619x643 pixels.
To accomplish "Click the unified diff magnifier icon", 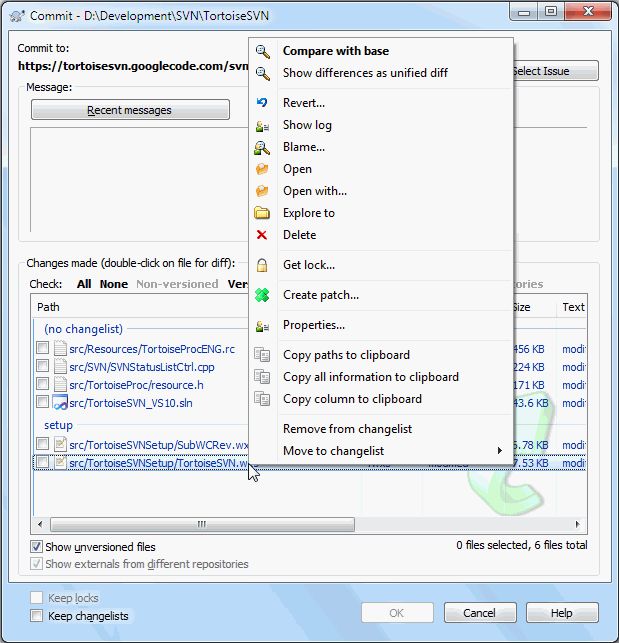I will pyautogui.click(x=263, y=73).
